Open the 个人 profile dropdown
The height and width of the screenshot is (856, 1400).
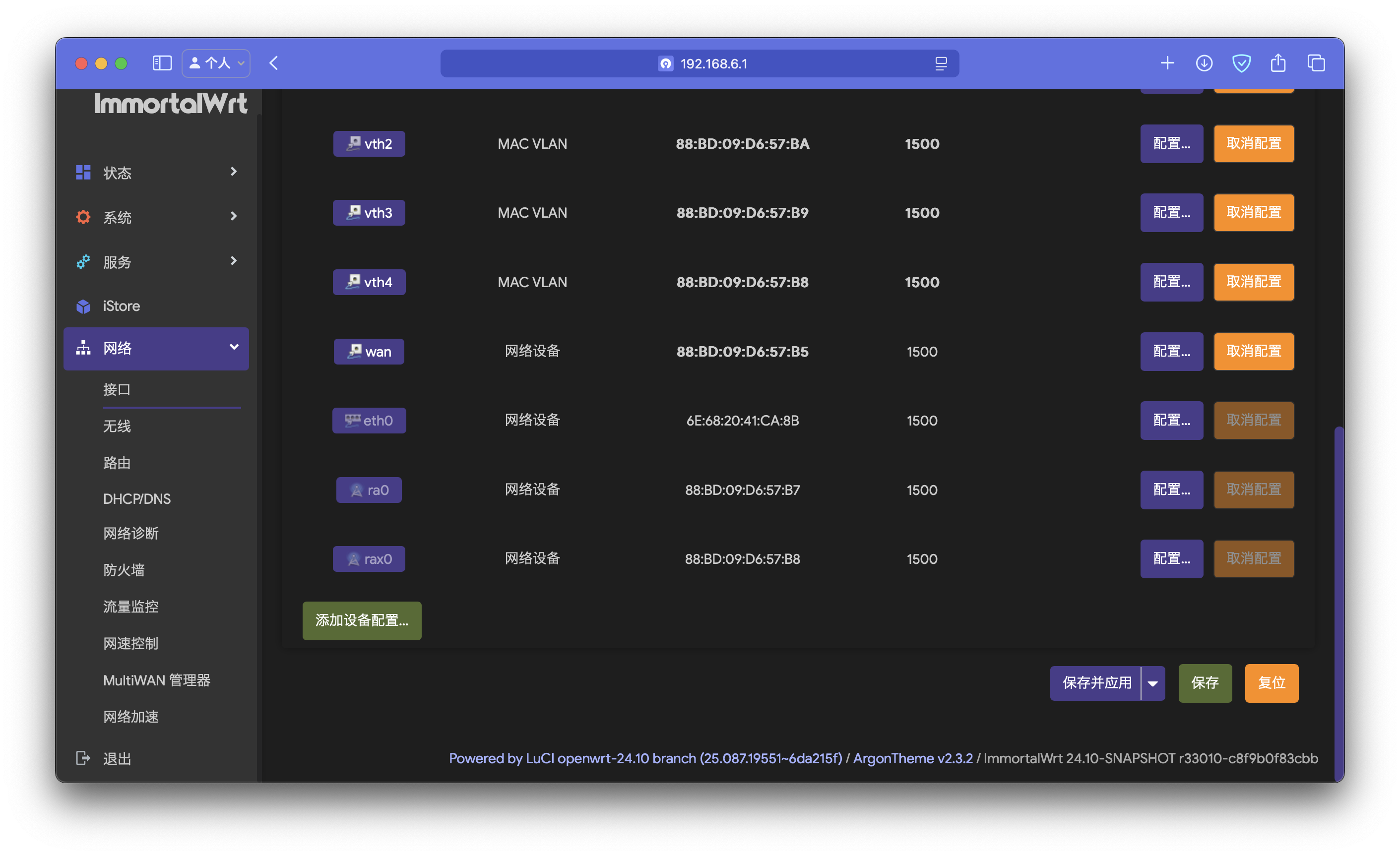(216, 63)
